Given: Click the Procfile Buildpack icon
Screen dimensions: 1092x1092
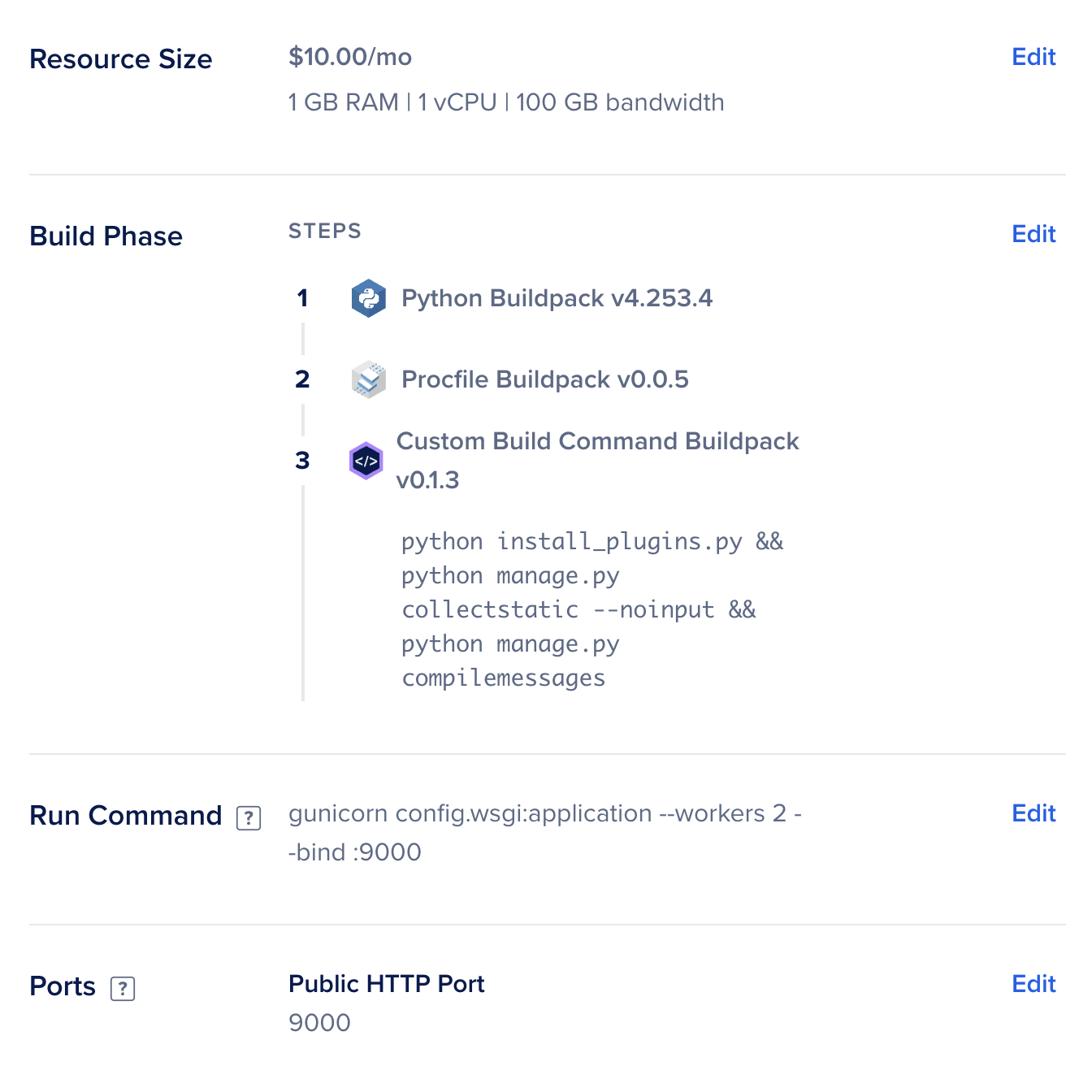Looking at the screenshot, I should (368, 379).
